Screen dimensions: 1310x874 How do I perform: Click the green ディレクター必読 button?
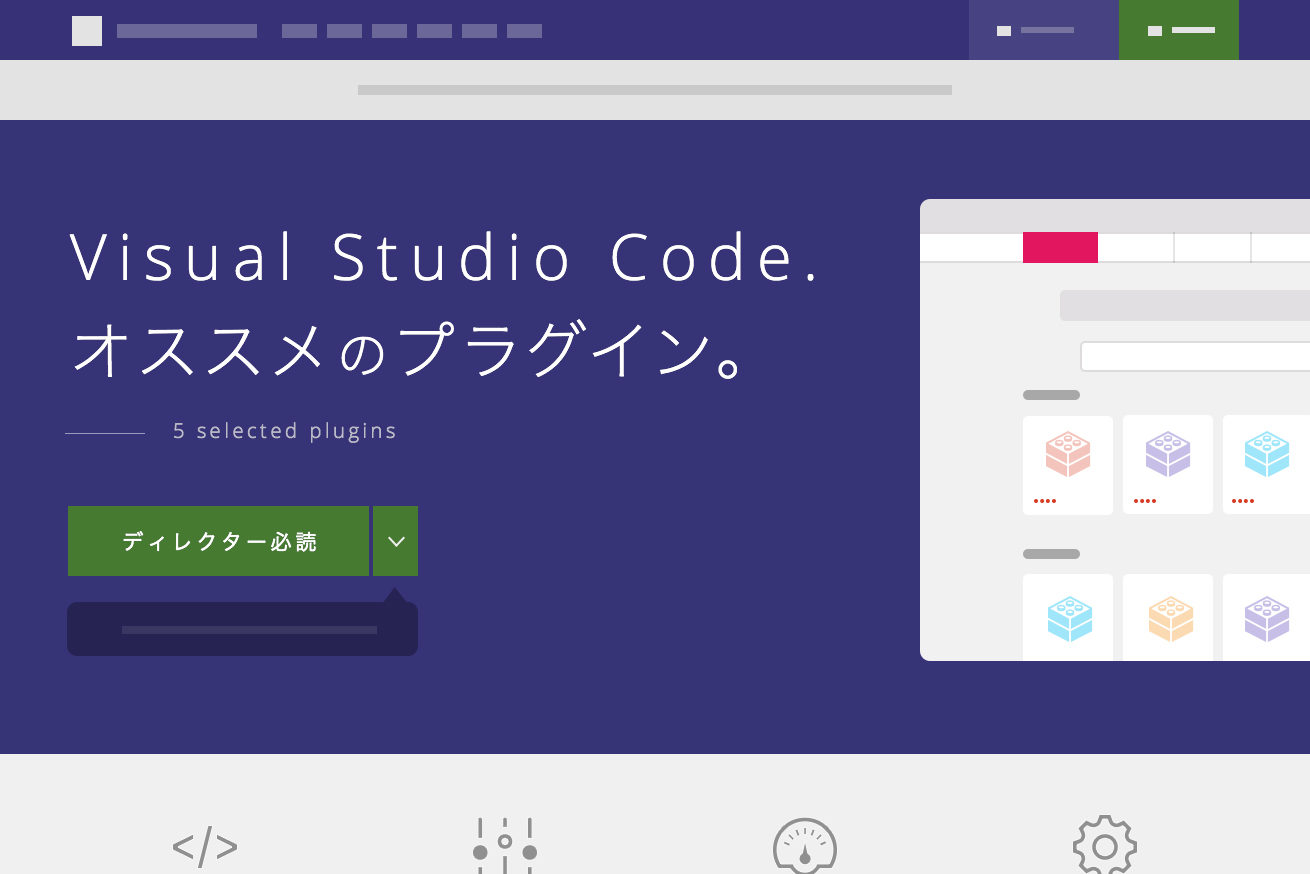click(x=218, y=541)
